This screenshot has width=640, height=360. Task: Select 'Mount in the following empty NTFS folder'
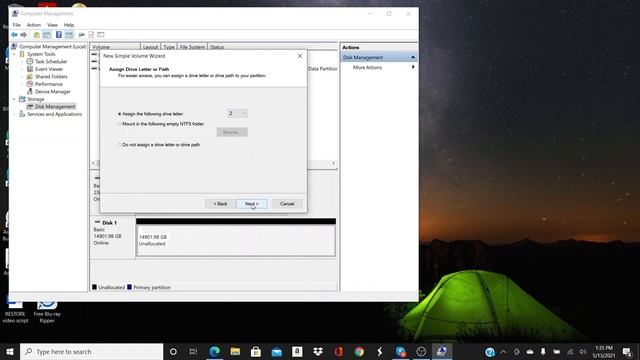point(119,124)
